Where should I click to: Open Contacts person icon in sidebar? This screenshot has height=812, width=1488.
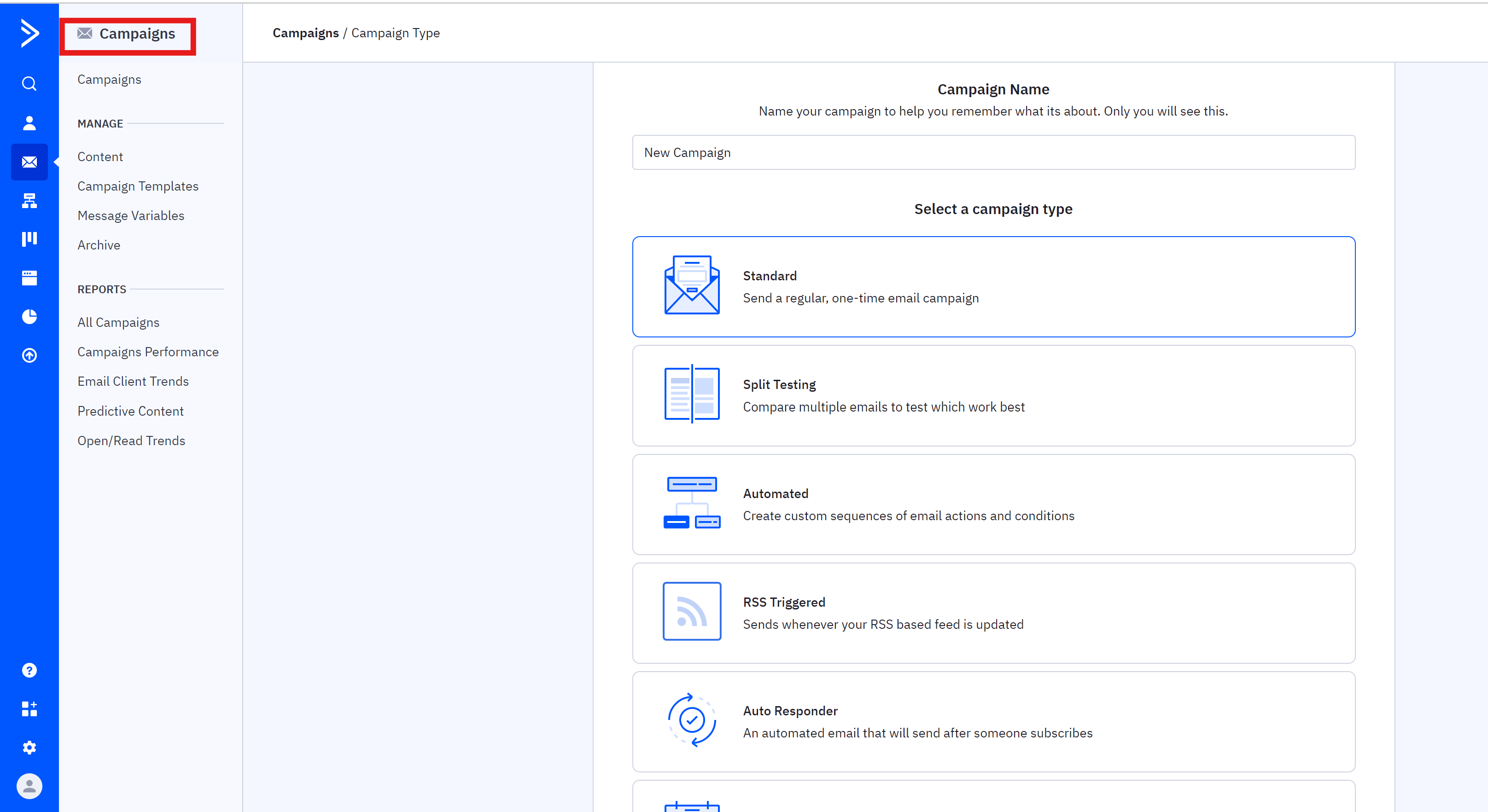pos(29,123)
